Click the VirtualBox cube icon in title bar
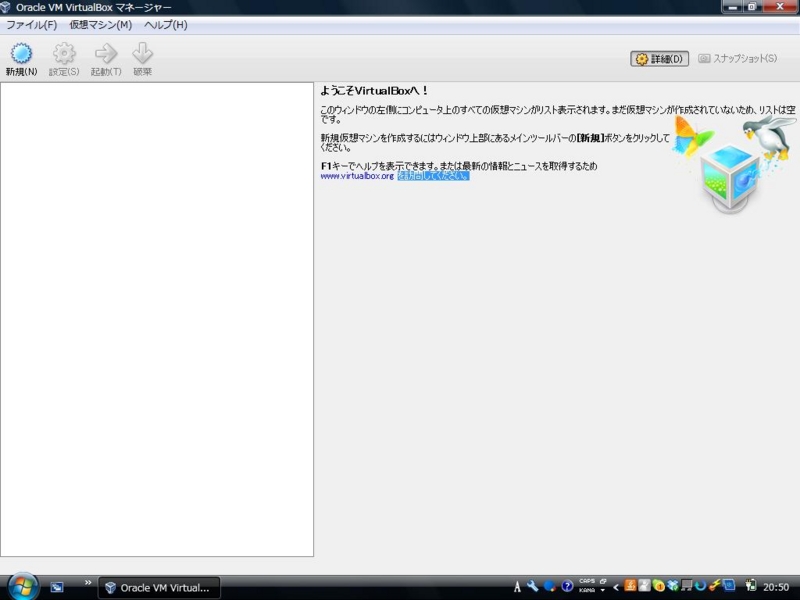The width and height of the screenshot is (800, 600). (6, 7)
